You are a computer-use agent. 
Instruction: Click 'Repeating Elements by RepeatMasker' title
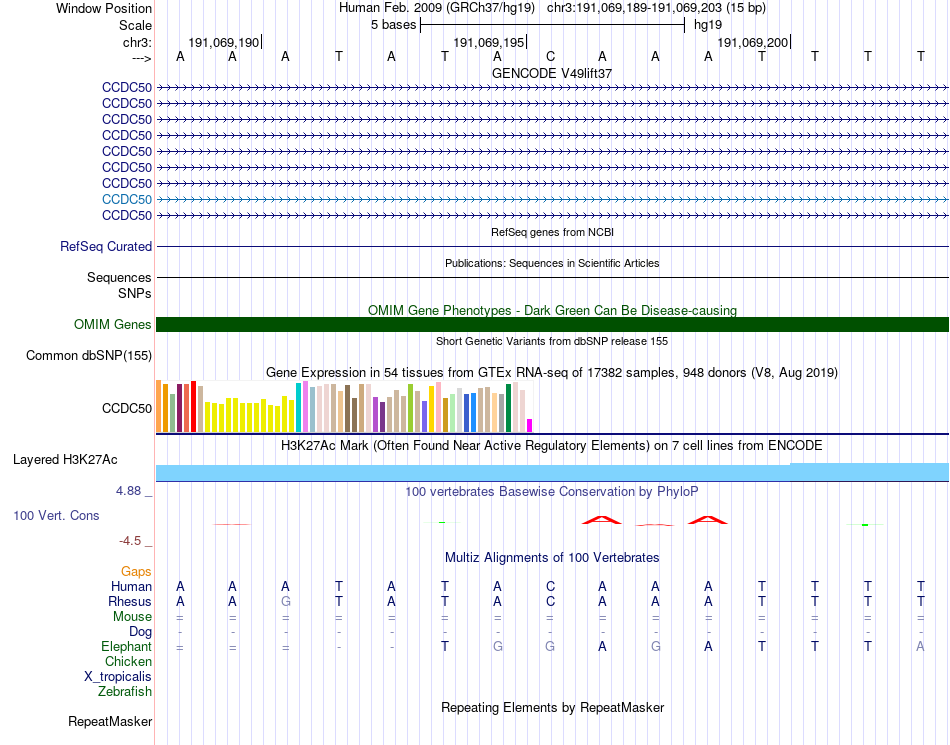(x=552, y=707)
